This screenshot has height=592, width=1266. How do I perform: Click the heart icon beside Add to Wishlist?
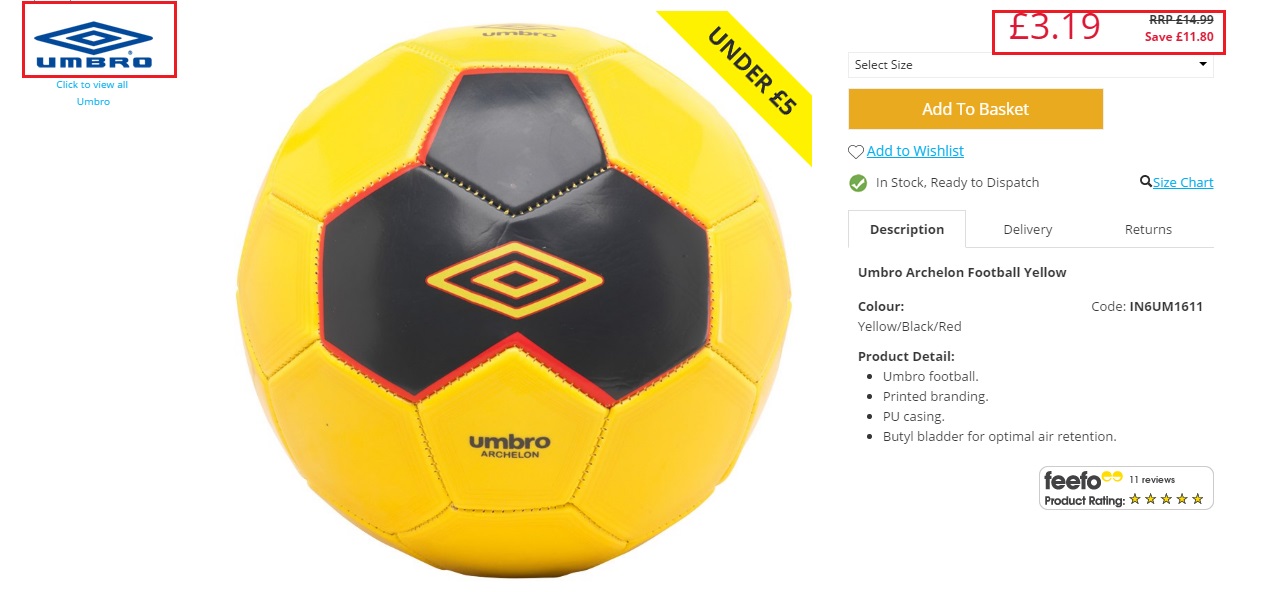pos(856,152)
